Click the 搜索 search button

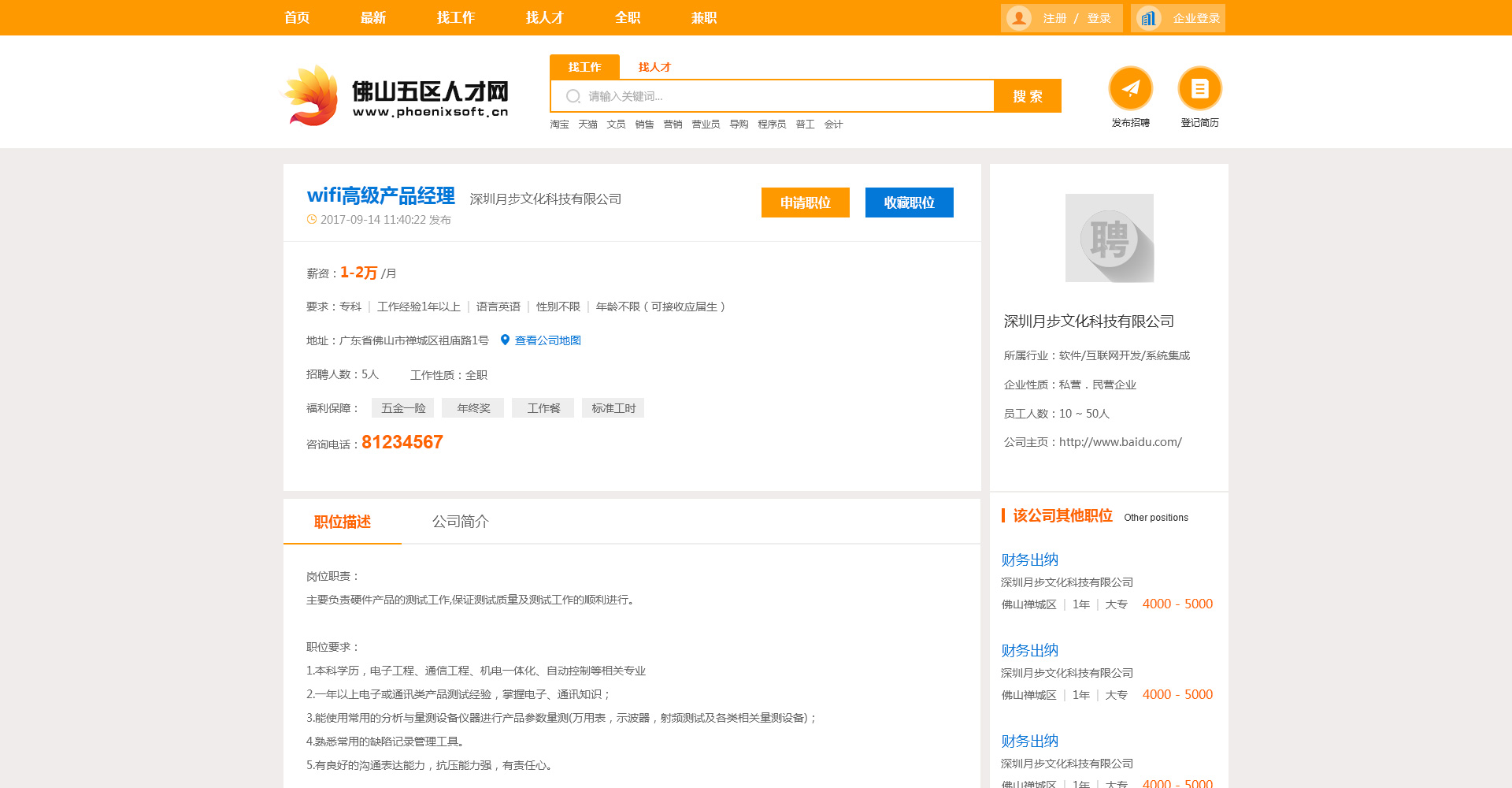1027,96
